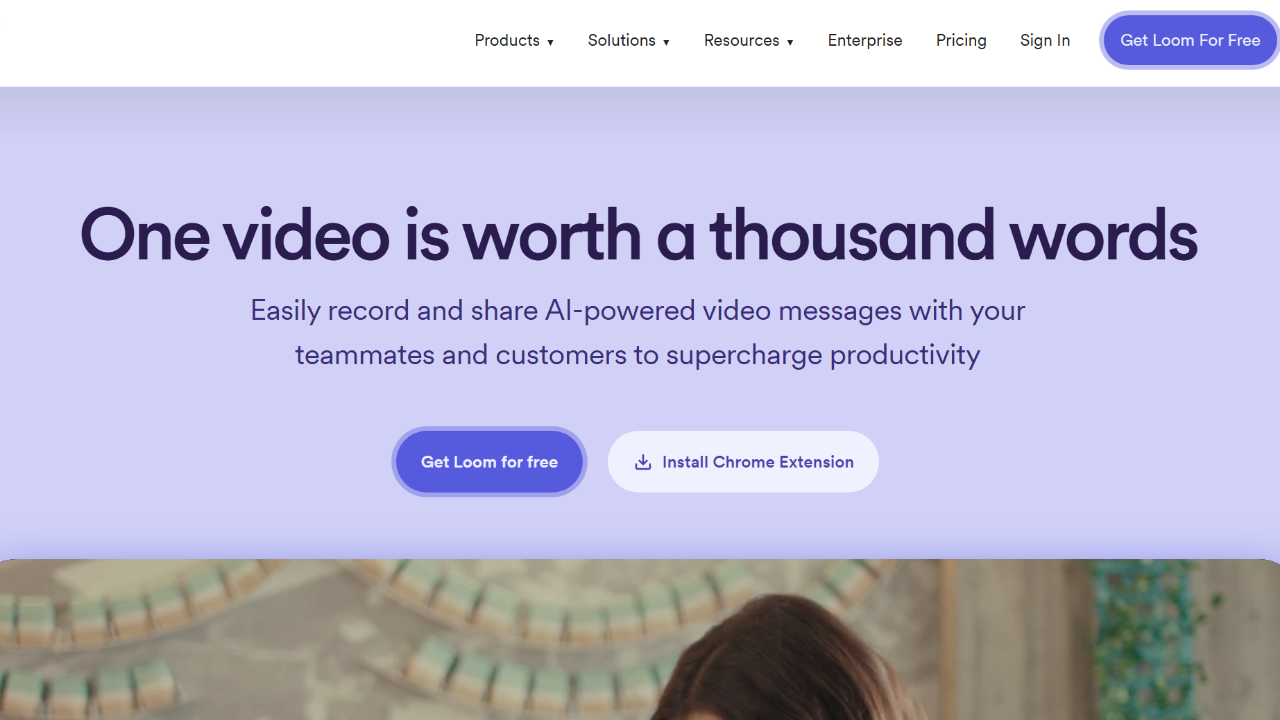Click 'teammates and customers' subtitle line
The image size is (1280, 720).
[638, 355]
